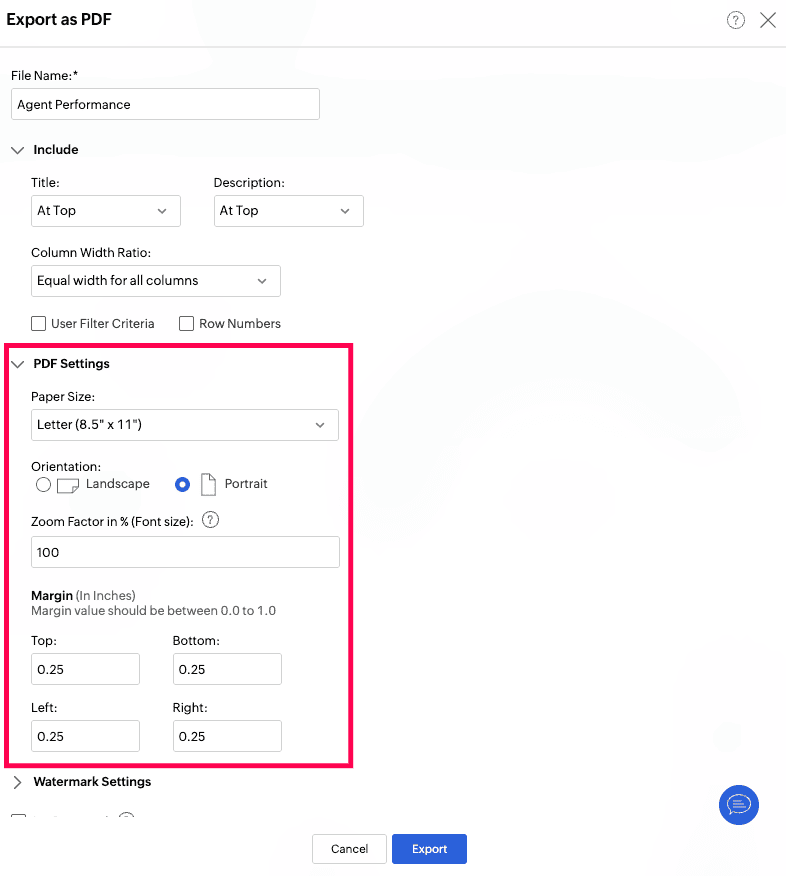Collapse the Include section
Viewport: 786px width, 876px height.
pos(18,150)
